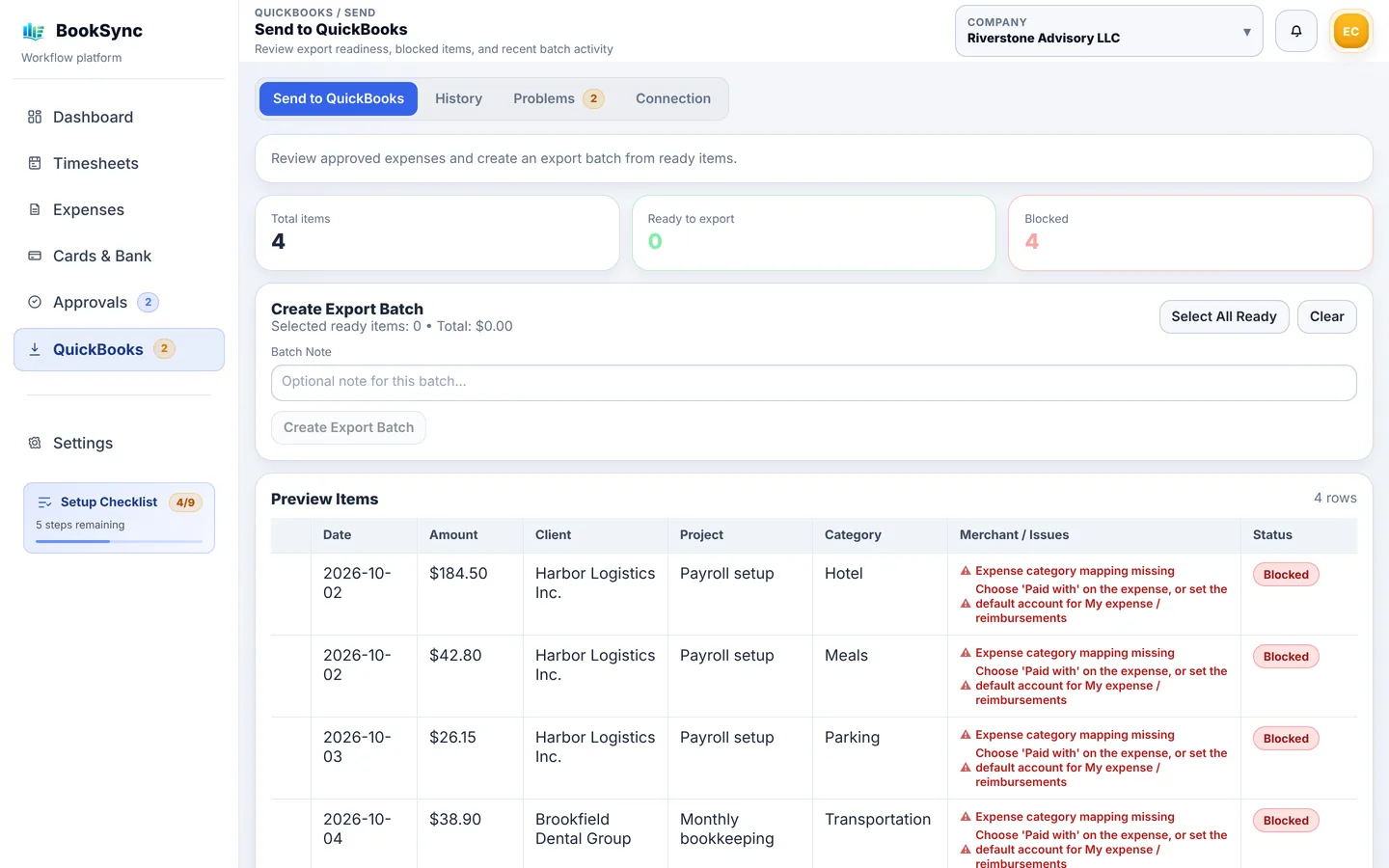Click the BookSync logo icon
Screen dimensions: 1389x868
[x=34, y=31]
